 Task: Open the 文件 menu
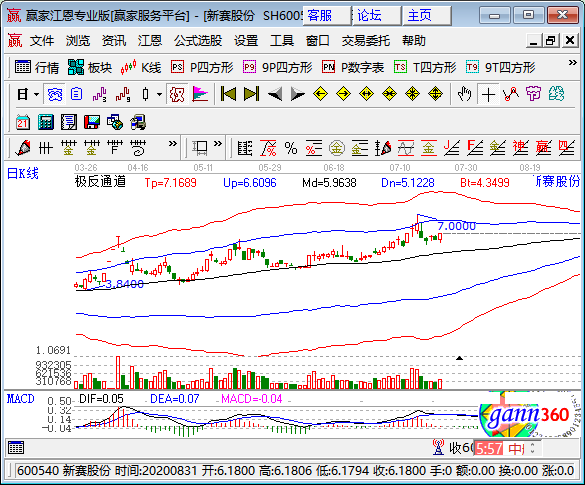point(42,41)
